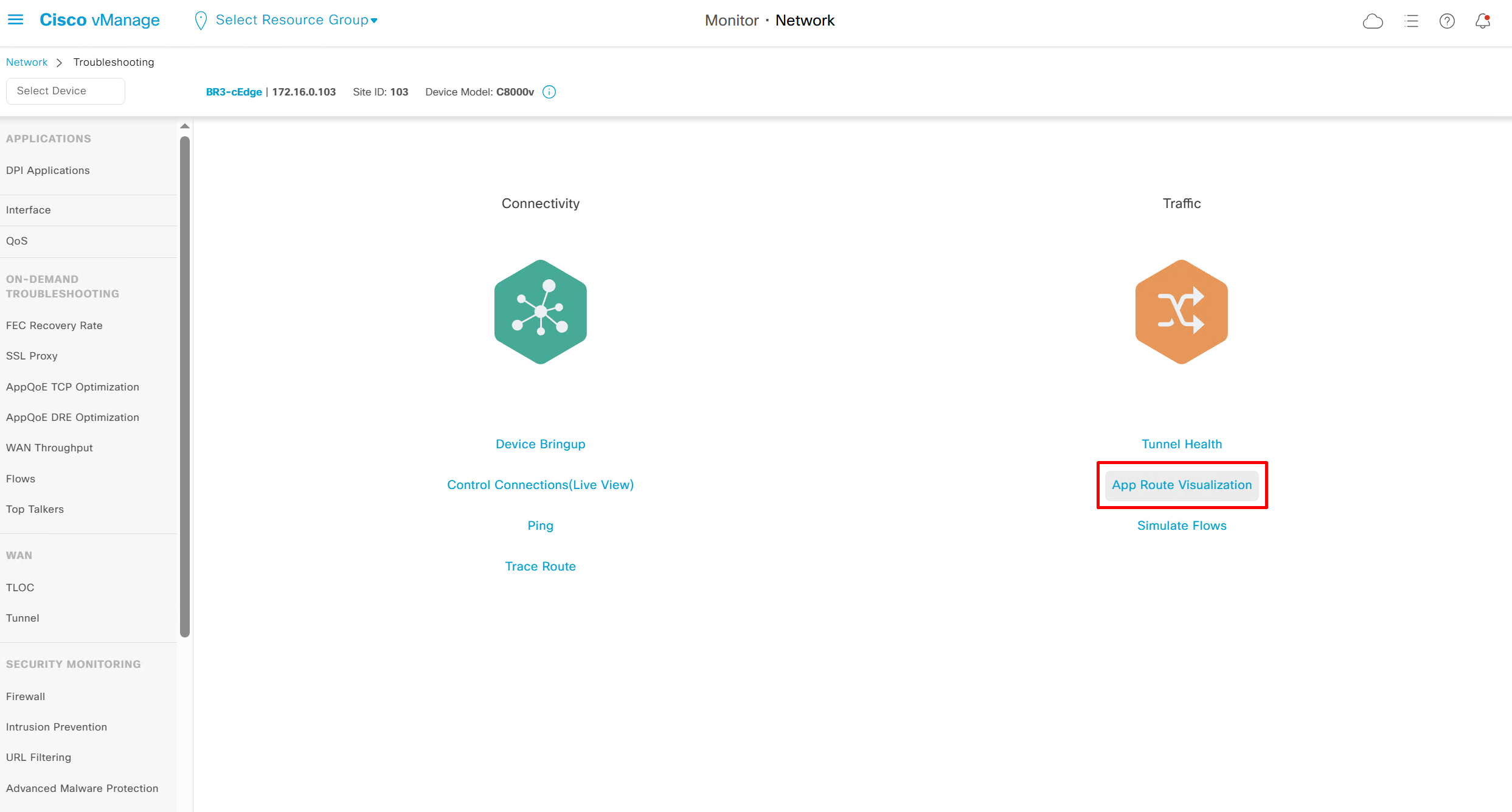Open the hamburger navigation menu
Viewport: 1512px width, 812px height.
(15, 20)
